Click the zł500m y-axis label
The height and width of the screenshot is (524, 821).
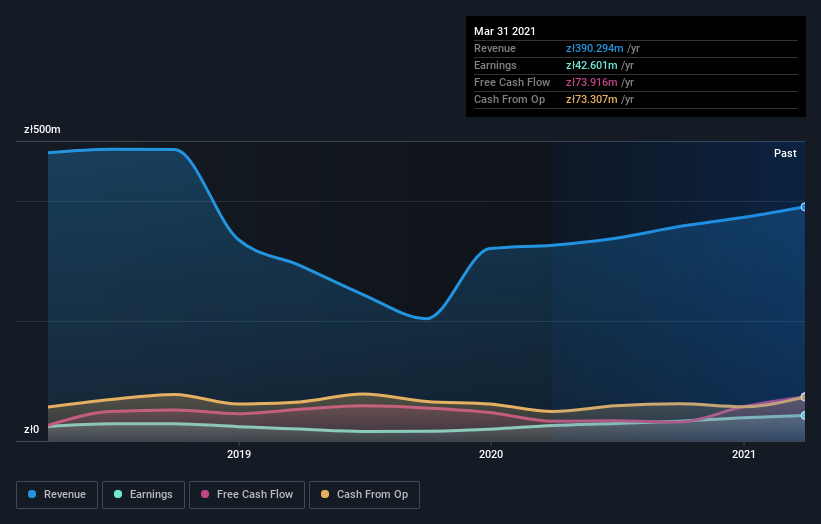(42, 129)
